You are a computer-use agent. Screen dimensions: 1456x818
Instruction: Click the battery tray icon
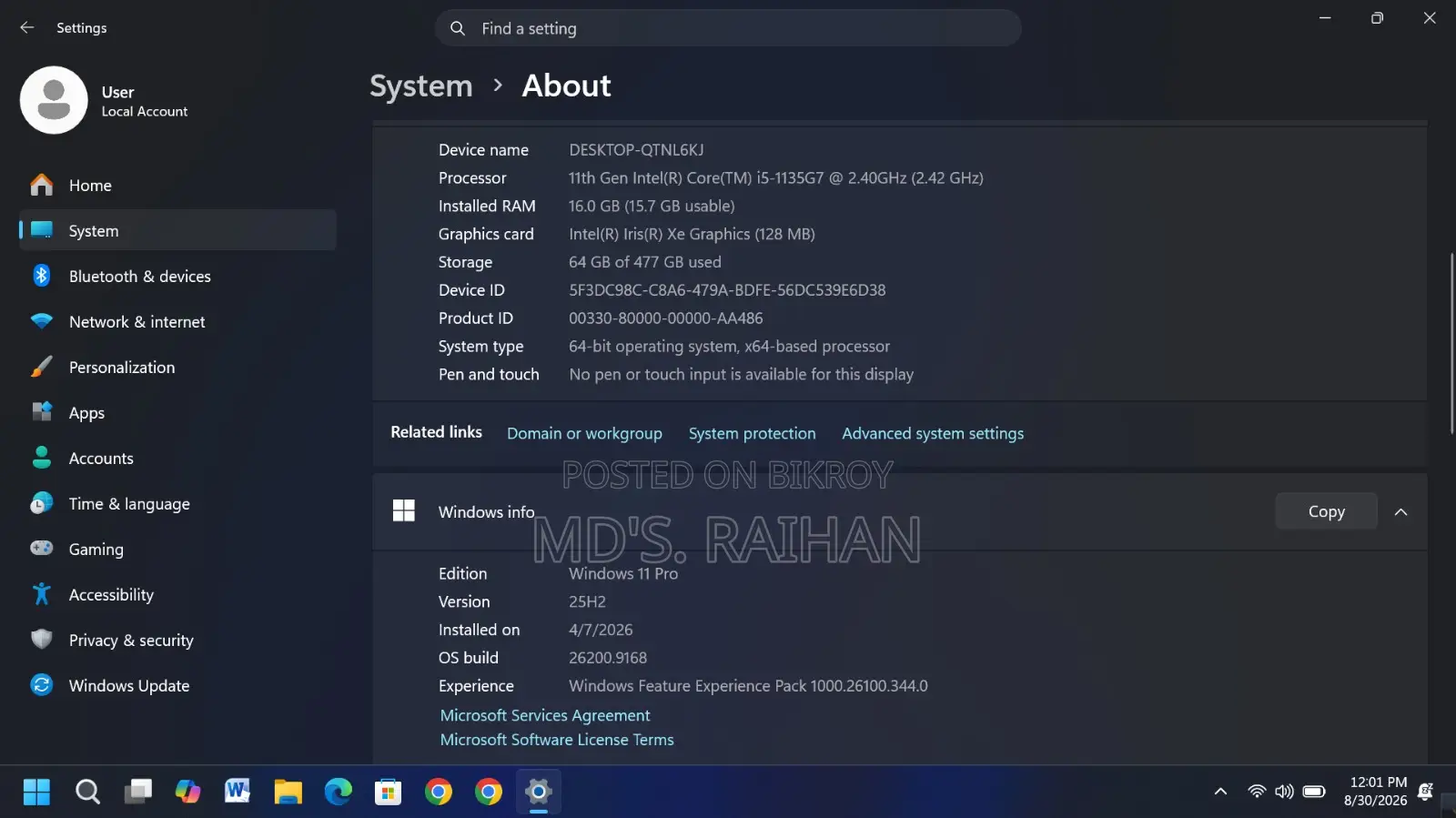[x=1314, y=792]
